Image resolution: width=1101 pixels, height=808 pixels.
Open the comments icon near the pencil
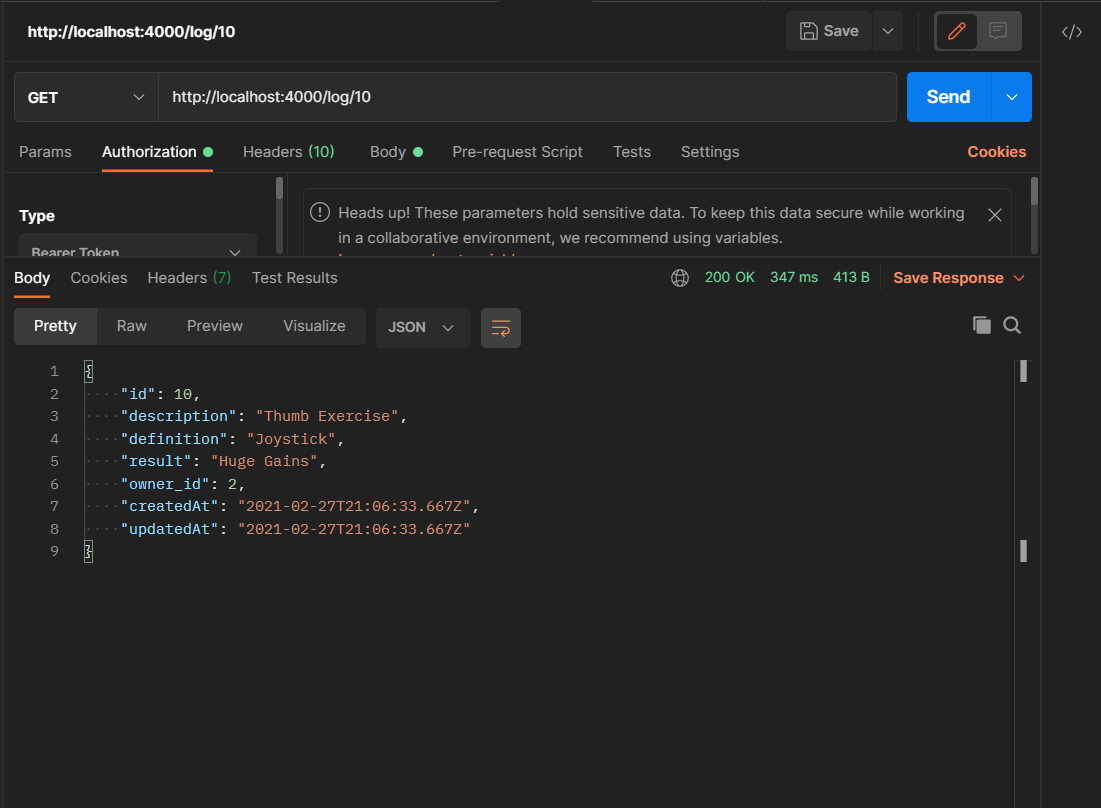coord(997,31)
